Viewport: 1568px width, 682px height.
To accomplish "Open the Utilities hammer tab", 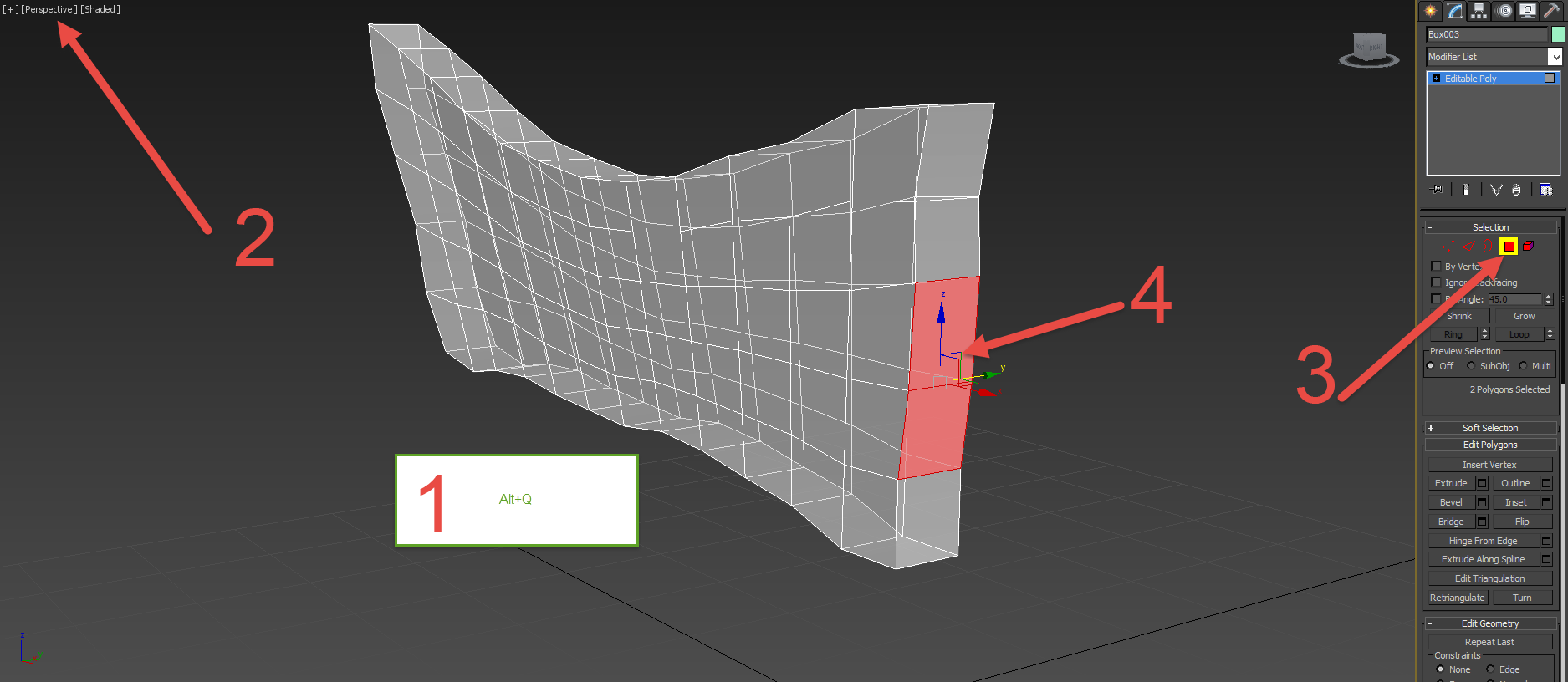I will [x=1552, y=11].
